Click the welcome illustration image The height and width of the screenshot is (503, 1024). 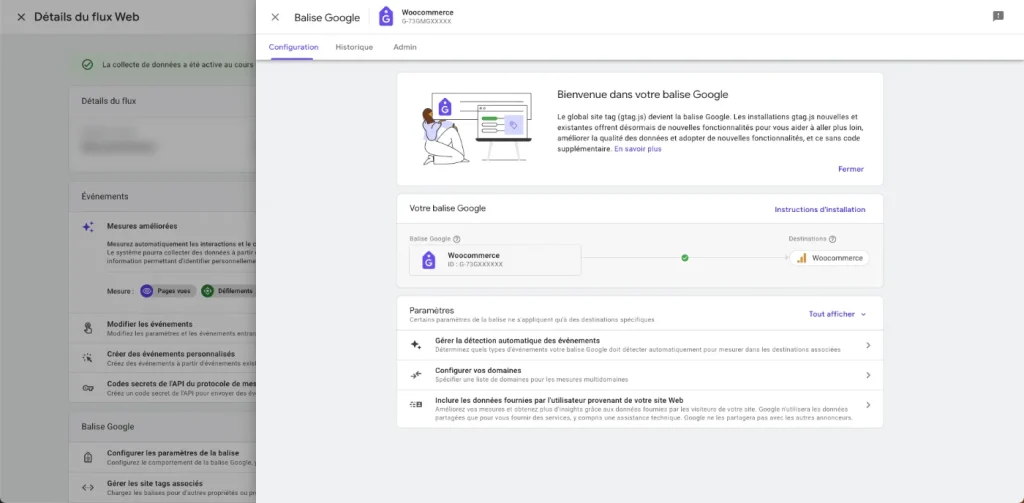pyautogui.click(x=476, y=128)
